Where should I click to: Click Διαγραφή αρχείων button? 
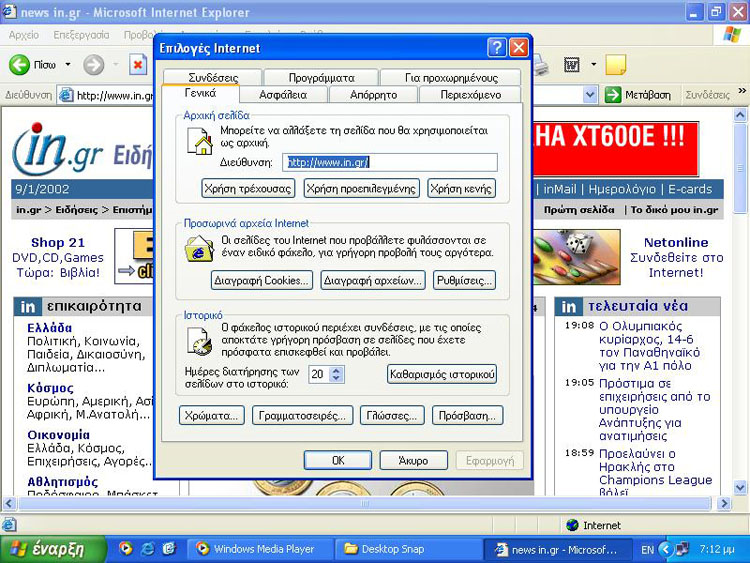[x=373, y=280]
